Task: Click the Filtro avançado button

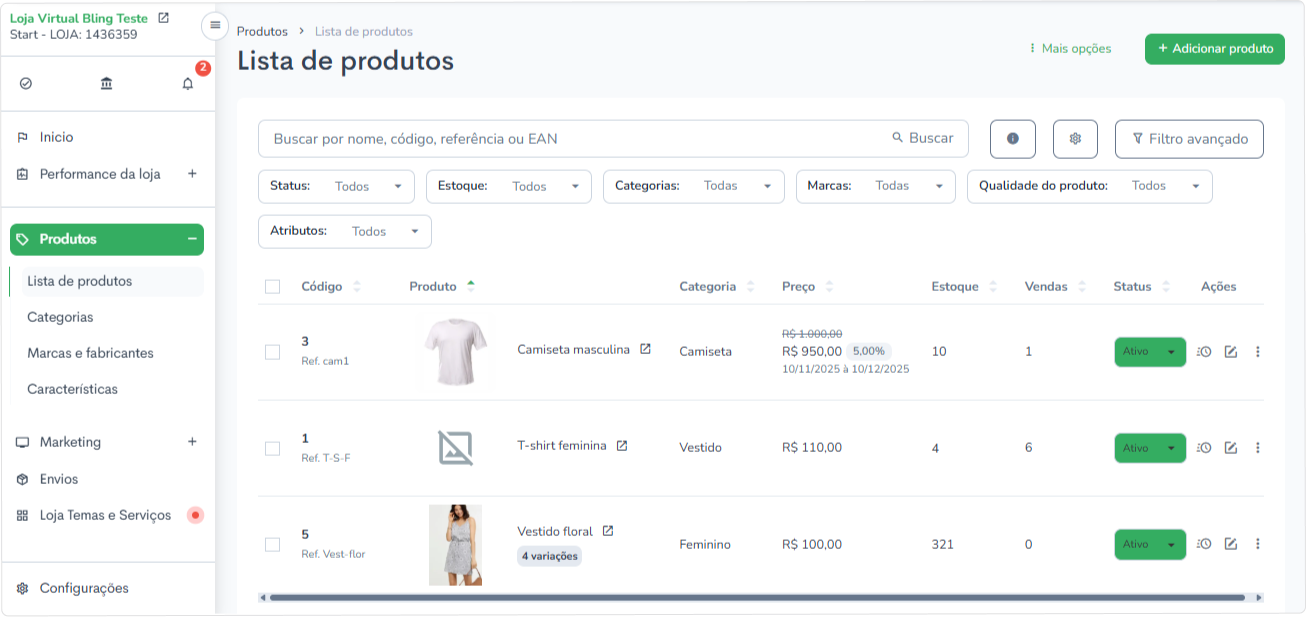Action: [x=1189, y=139]
